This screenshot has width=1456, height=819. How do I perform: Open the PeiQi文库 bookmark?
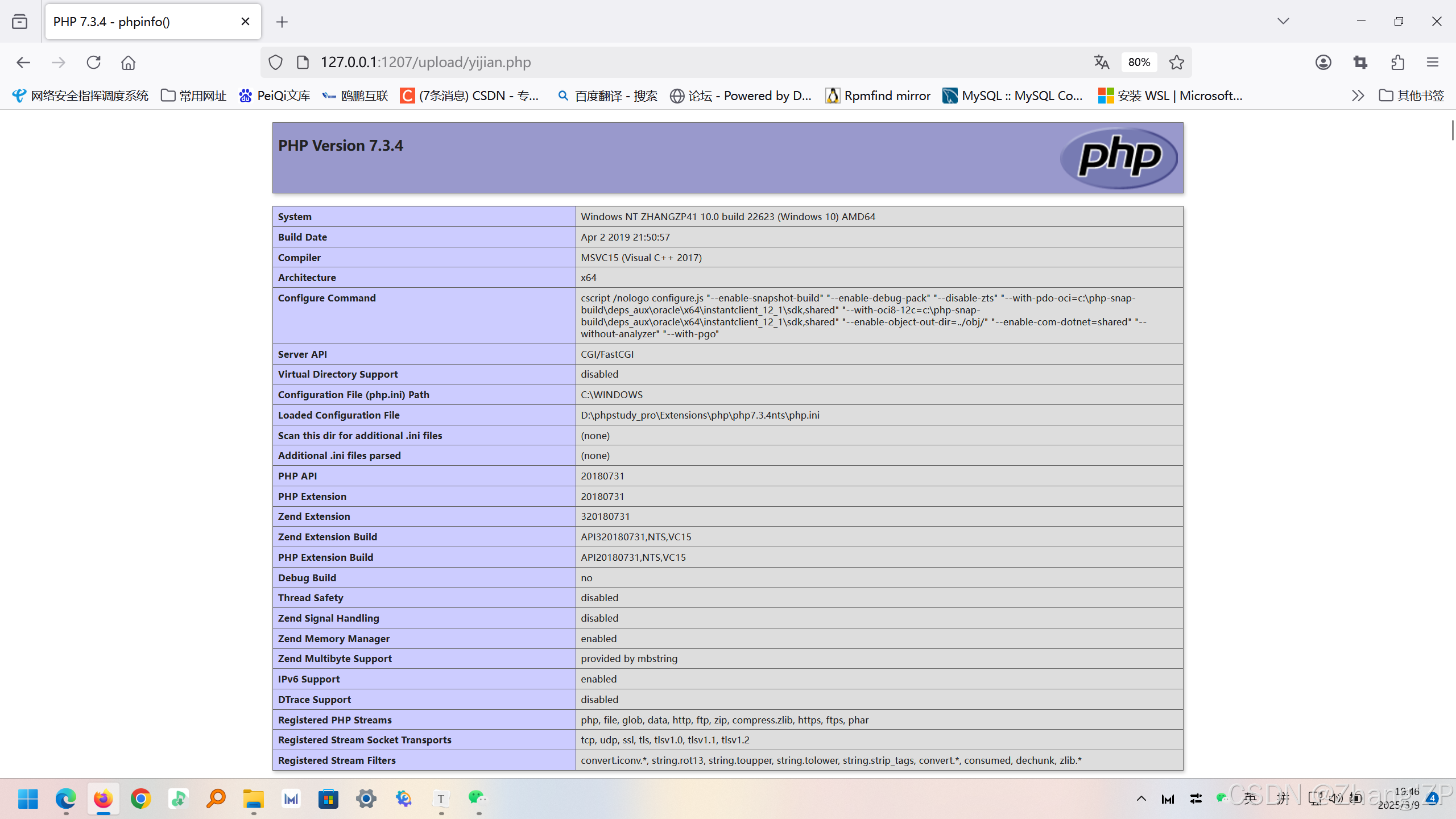point(275,96)
